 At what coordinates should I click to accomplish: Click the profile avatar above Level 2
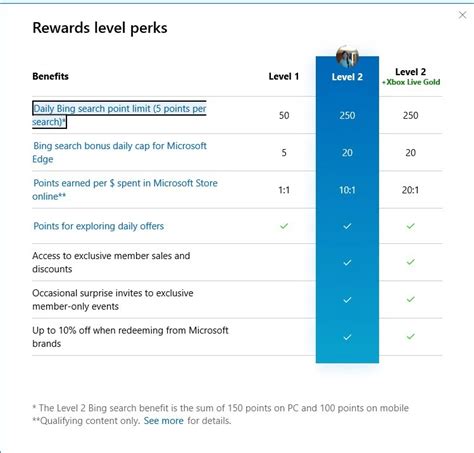[x=347, y=55]
